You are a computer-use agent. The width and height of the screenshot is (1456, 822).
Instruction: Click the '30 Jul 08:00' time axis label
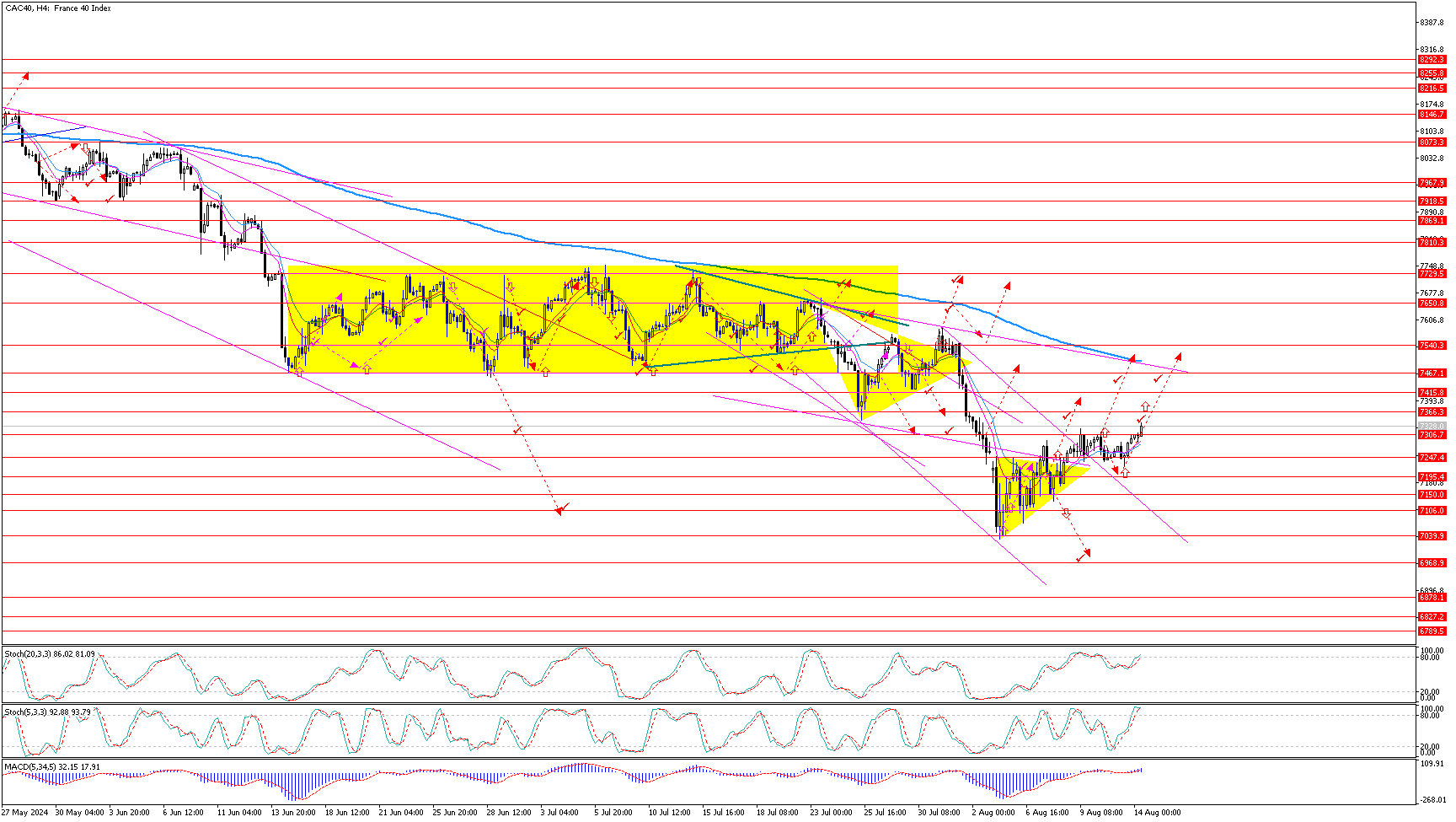coord(939,813)
